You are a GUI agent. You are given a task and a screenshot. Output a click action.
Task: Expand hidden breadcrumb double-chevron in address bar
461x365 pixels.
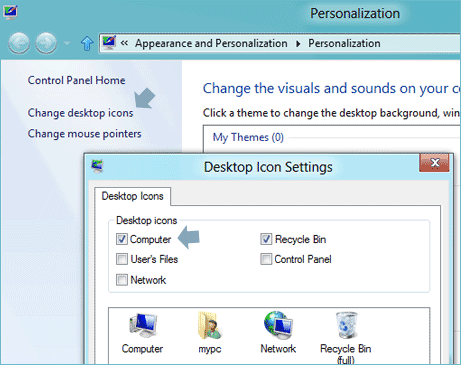pos(124,43)
